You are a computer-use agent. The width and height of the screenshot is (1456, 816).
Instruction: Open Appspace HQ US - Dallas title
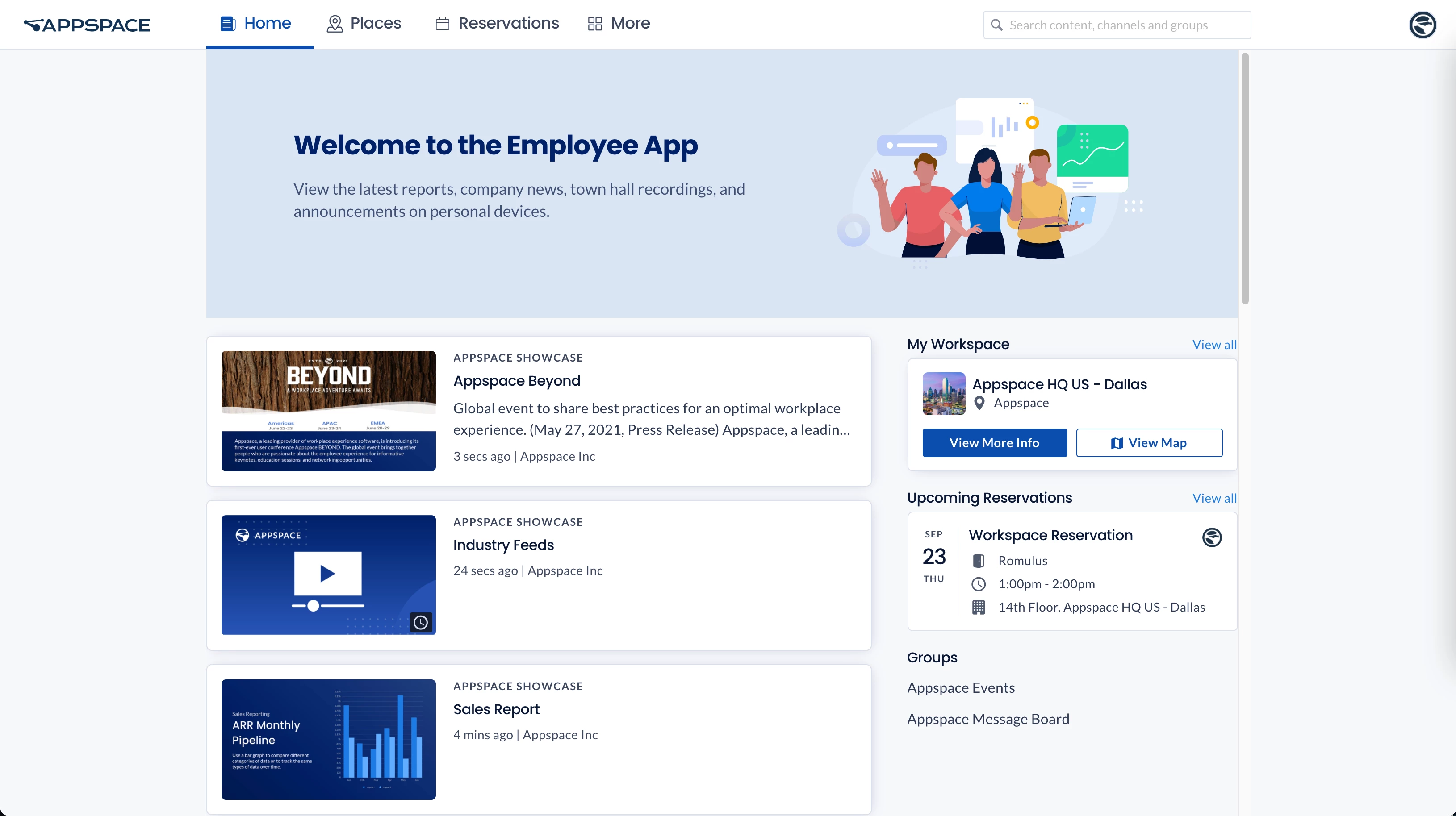[1060, 384]
